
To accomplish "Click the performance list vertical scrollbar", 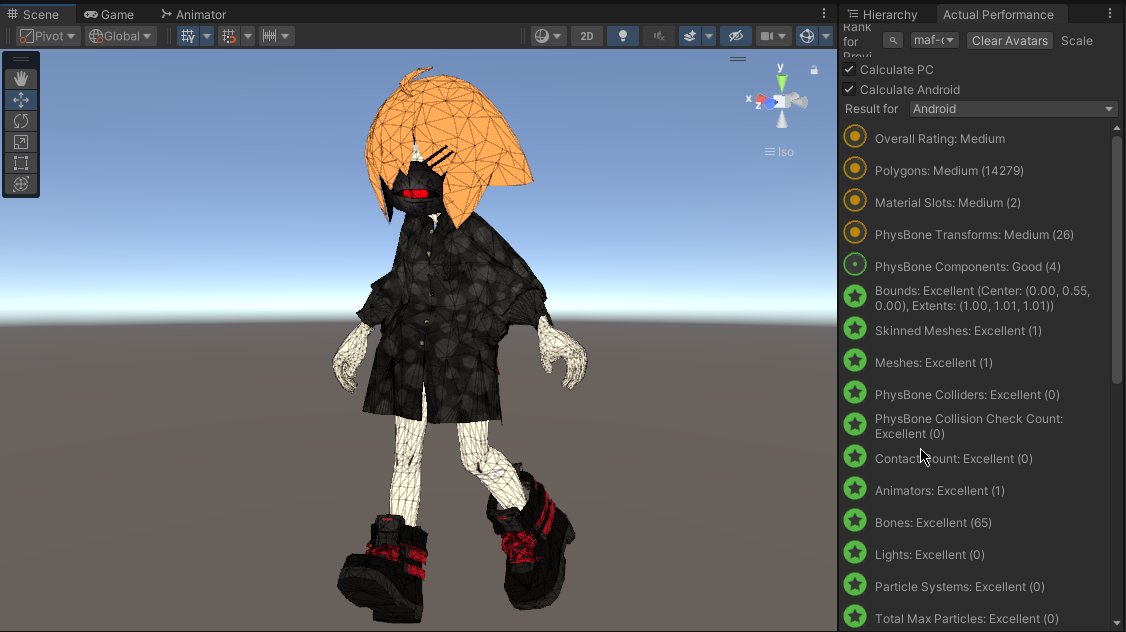I will [x=1117, y=259].
